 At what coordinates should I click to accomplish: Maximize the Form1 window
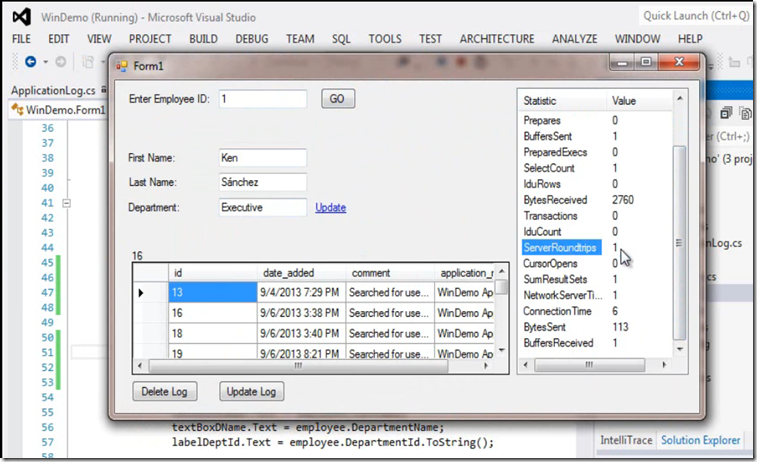[646, 62]
